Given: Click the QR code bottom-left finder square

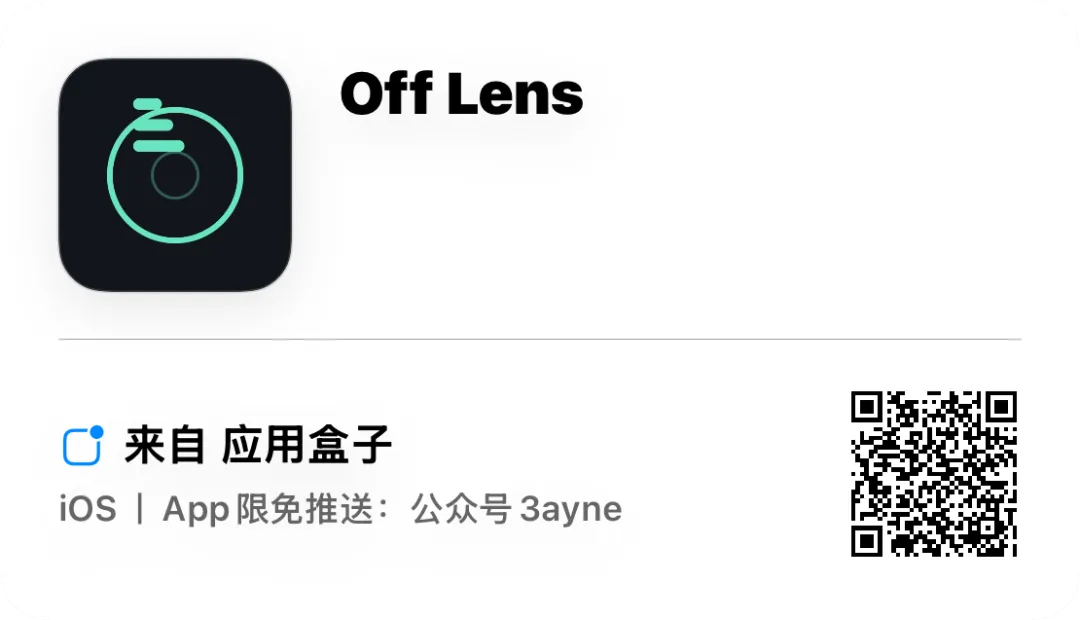Looking at the screenshot, I should [x=867, y=541].
